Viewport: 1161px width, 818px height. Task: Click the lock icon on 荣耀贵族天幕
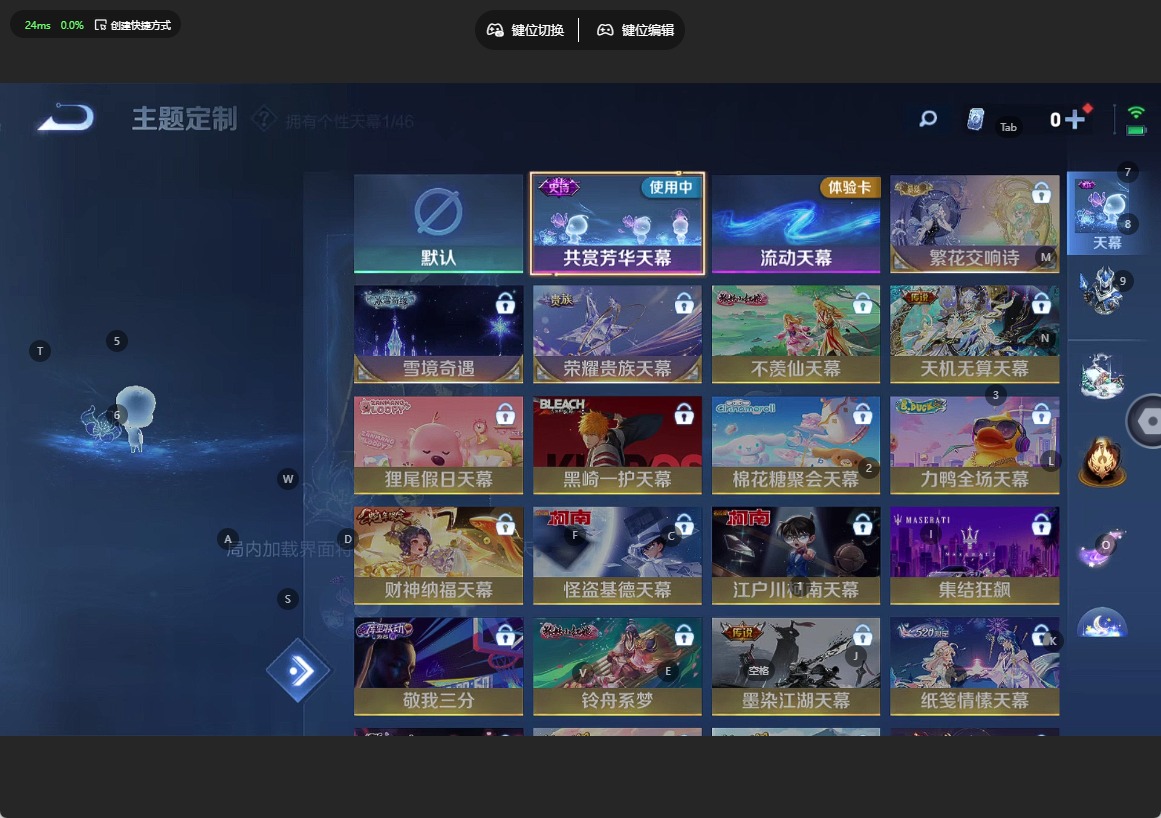click(684, 303)
